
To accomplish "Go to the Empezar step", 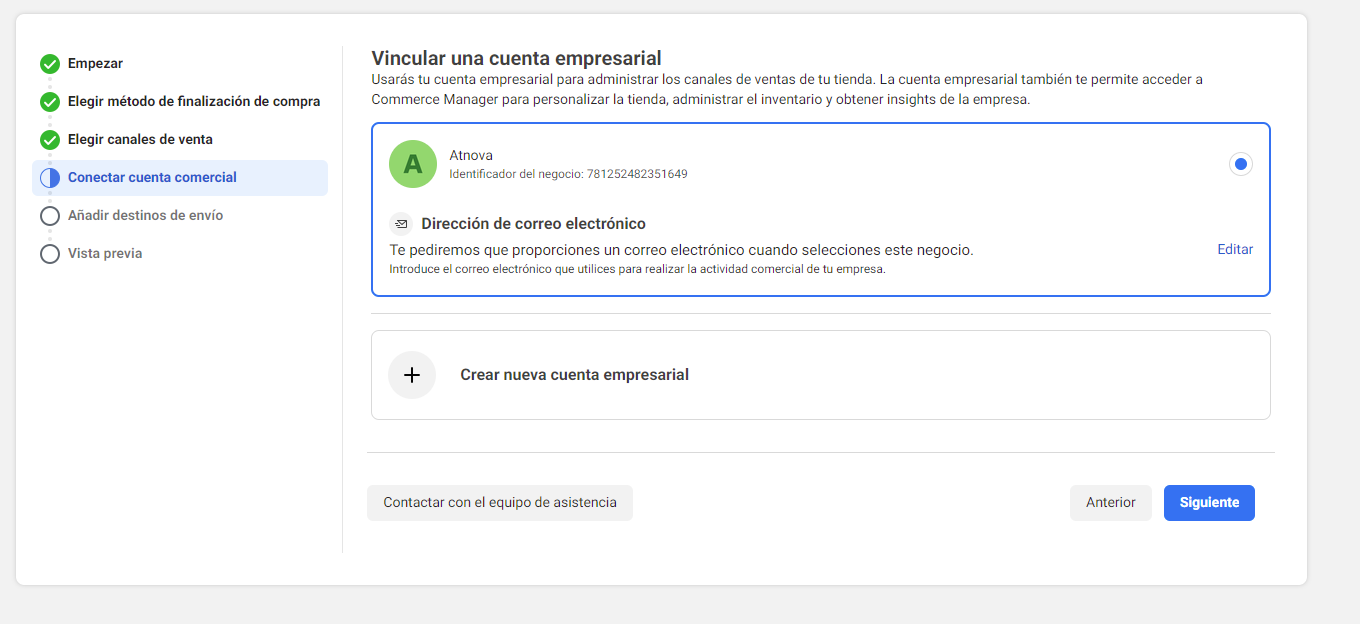I will [95, 64].
